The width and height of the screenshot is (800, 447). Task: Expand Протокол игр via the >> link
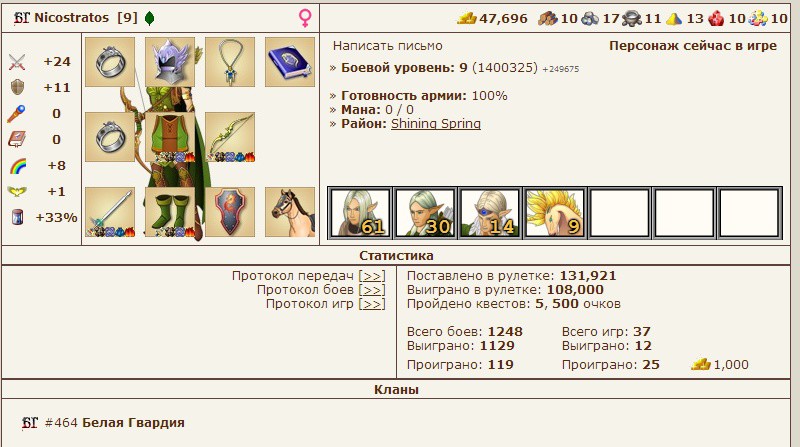pyautogui.click(x=372, y=304)
